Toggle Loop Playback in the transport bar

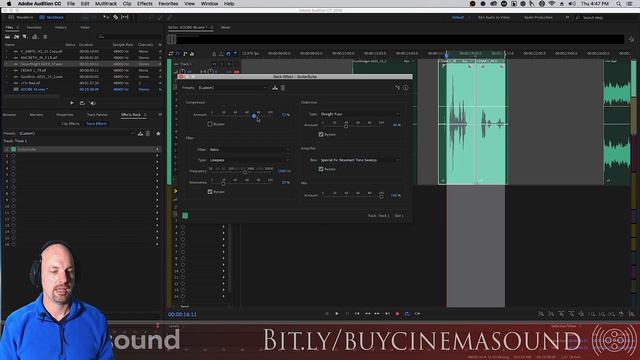[x=407, y=313]
